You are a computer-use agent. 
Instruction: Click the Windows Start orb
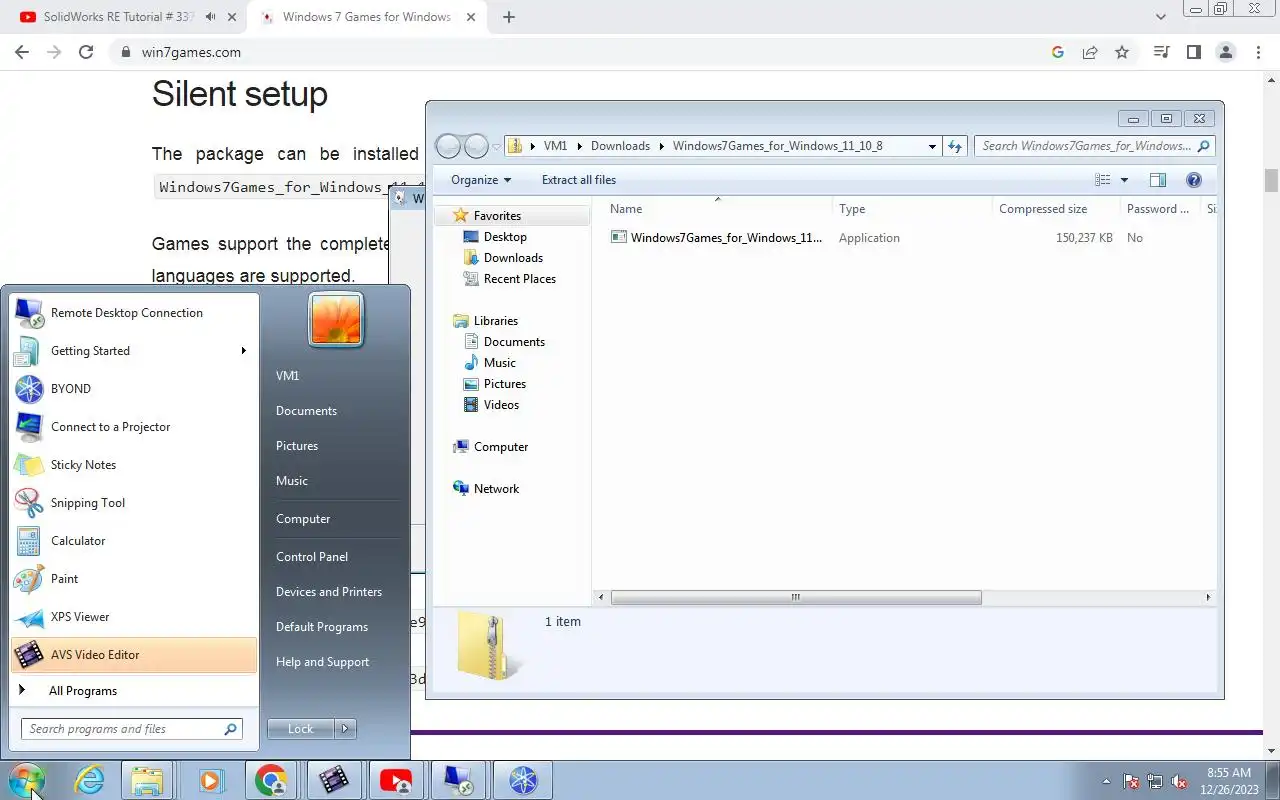tap(26, 780)
